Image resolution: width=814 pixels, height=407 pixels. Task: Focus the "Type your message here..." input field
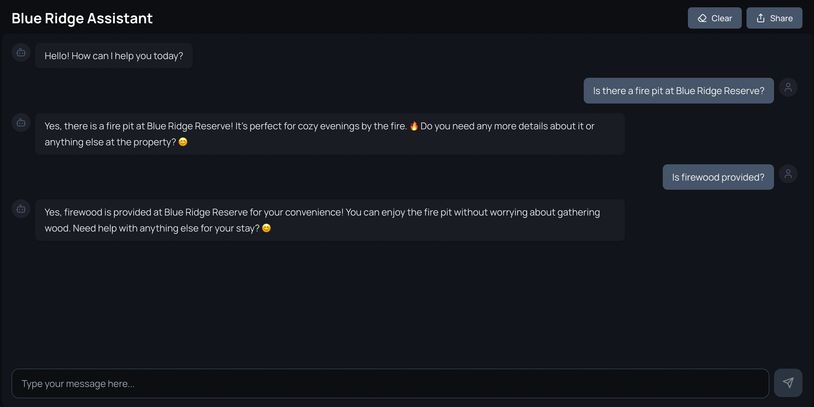(390, 383)
